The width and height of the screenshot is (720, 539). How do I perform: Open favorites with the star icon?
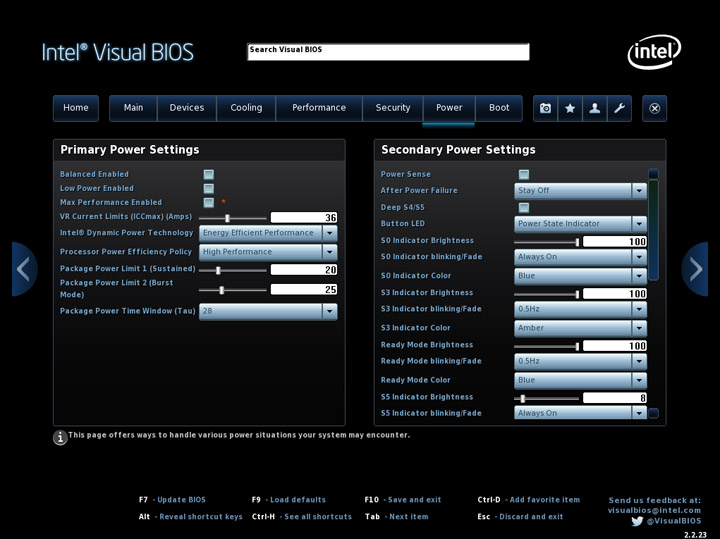click(570, 108)
